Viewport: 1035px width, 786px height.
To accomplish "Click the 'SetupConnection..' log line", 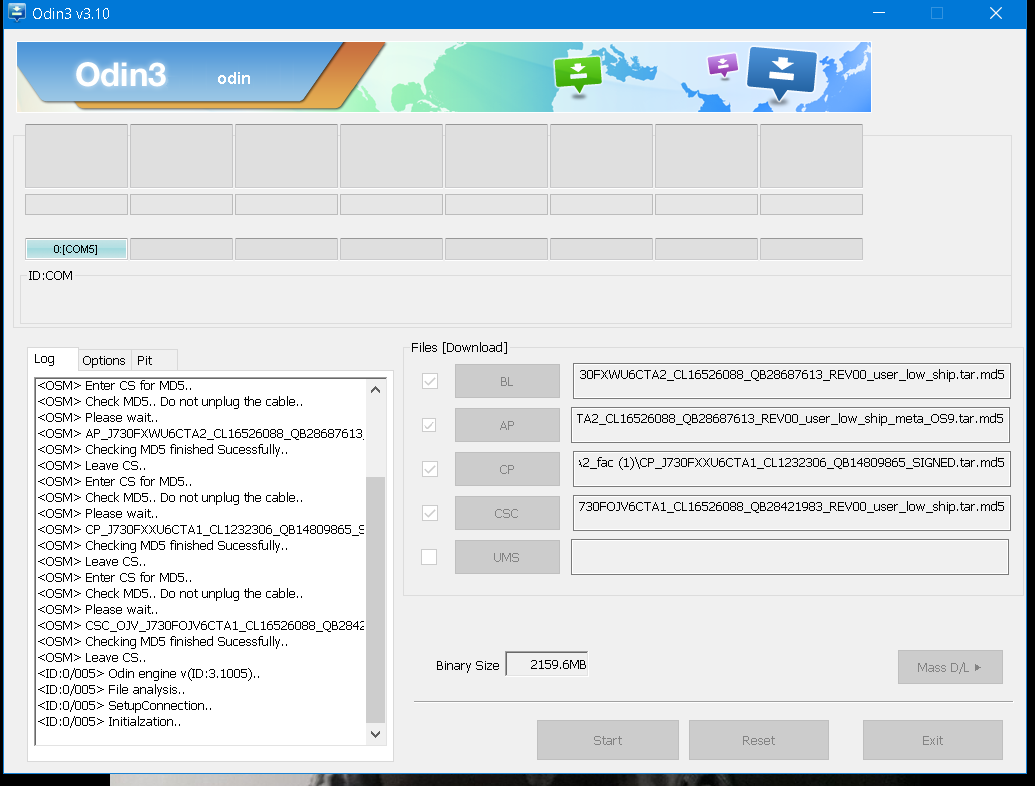I will coord(125,705).
